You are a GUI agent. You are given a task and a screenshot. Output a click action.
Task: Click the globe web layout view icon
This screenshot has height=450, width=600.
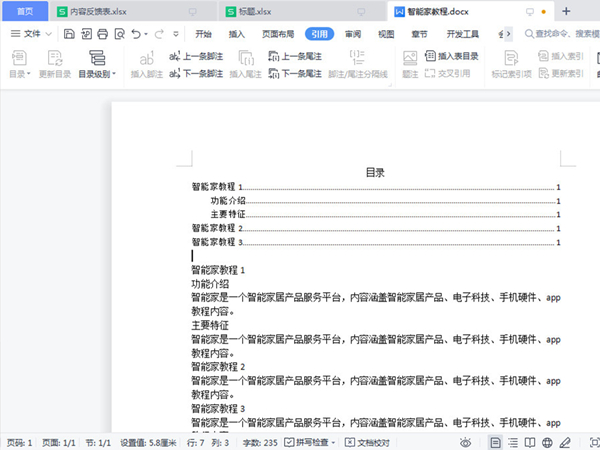tap(547, 442)
